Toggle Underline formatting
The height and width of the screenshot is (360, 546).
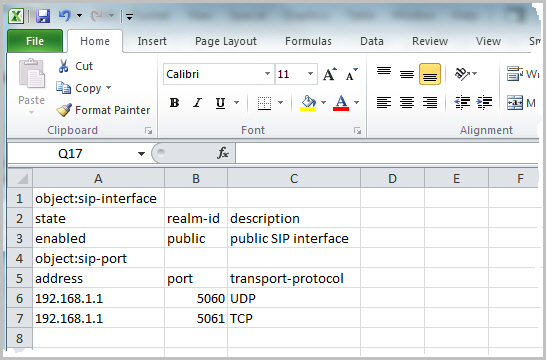[x=220, y=103]
